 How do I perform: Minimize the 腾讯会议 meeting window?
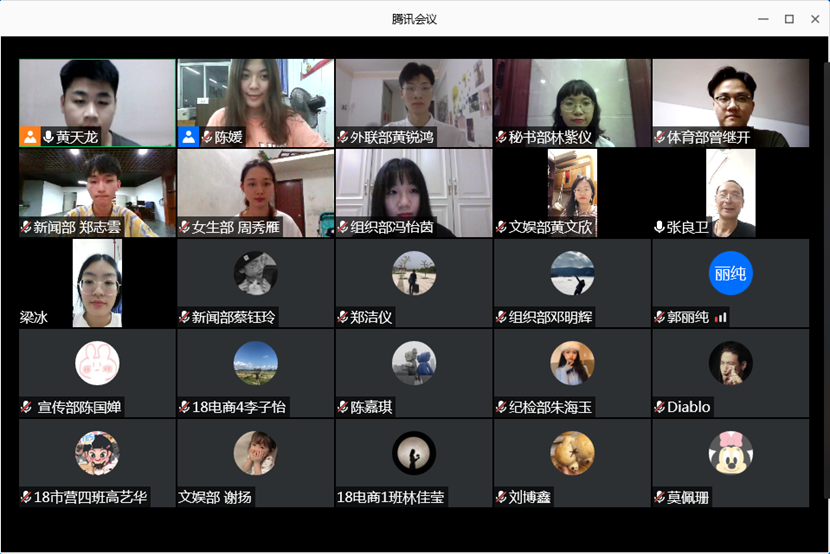click(x=764, y=18)
